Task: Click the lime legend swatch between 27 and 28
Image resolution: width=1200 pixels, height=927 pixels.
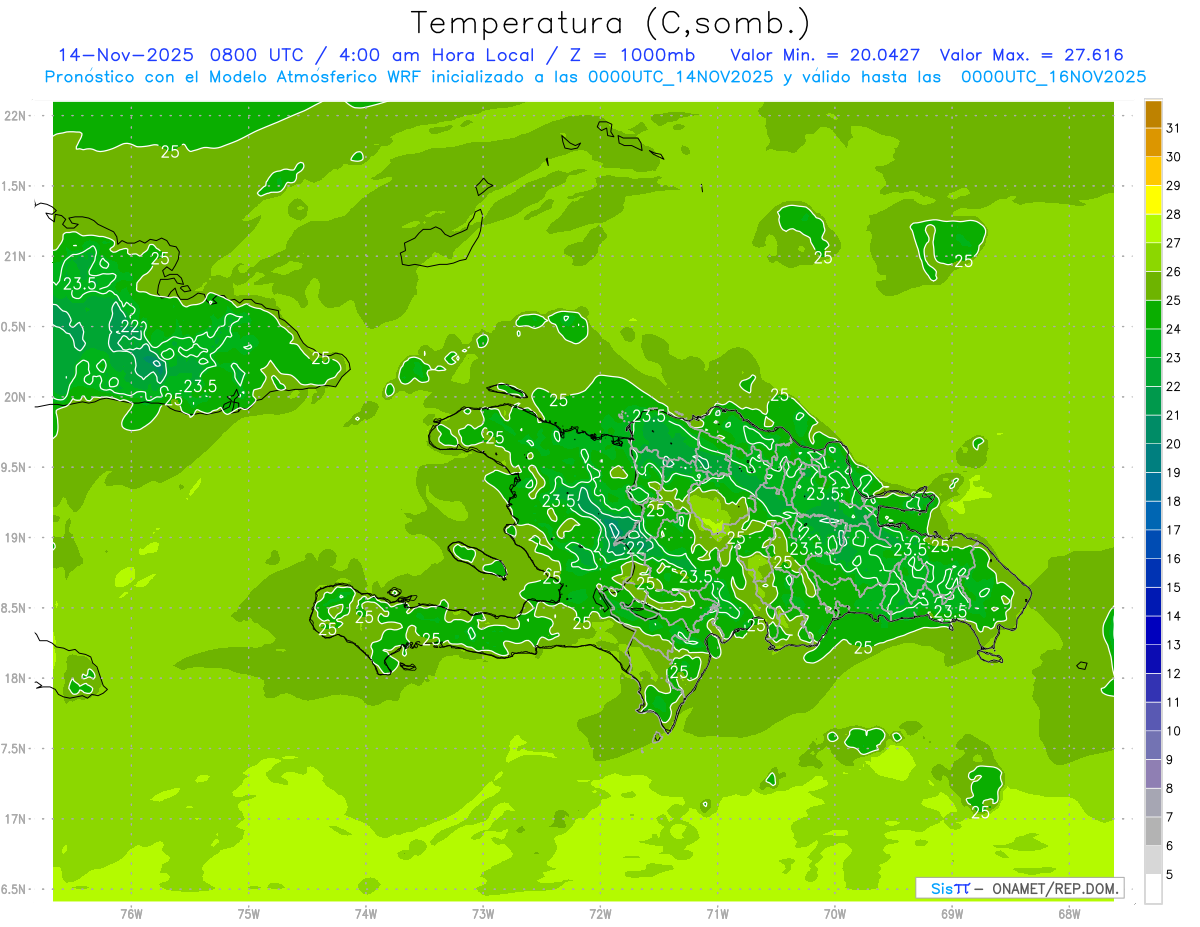Action: 1153,229
